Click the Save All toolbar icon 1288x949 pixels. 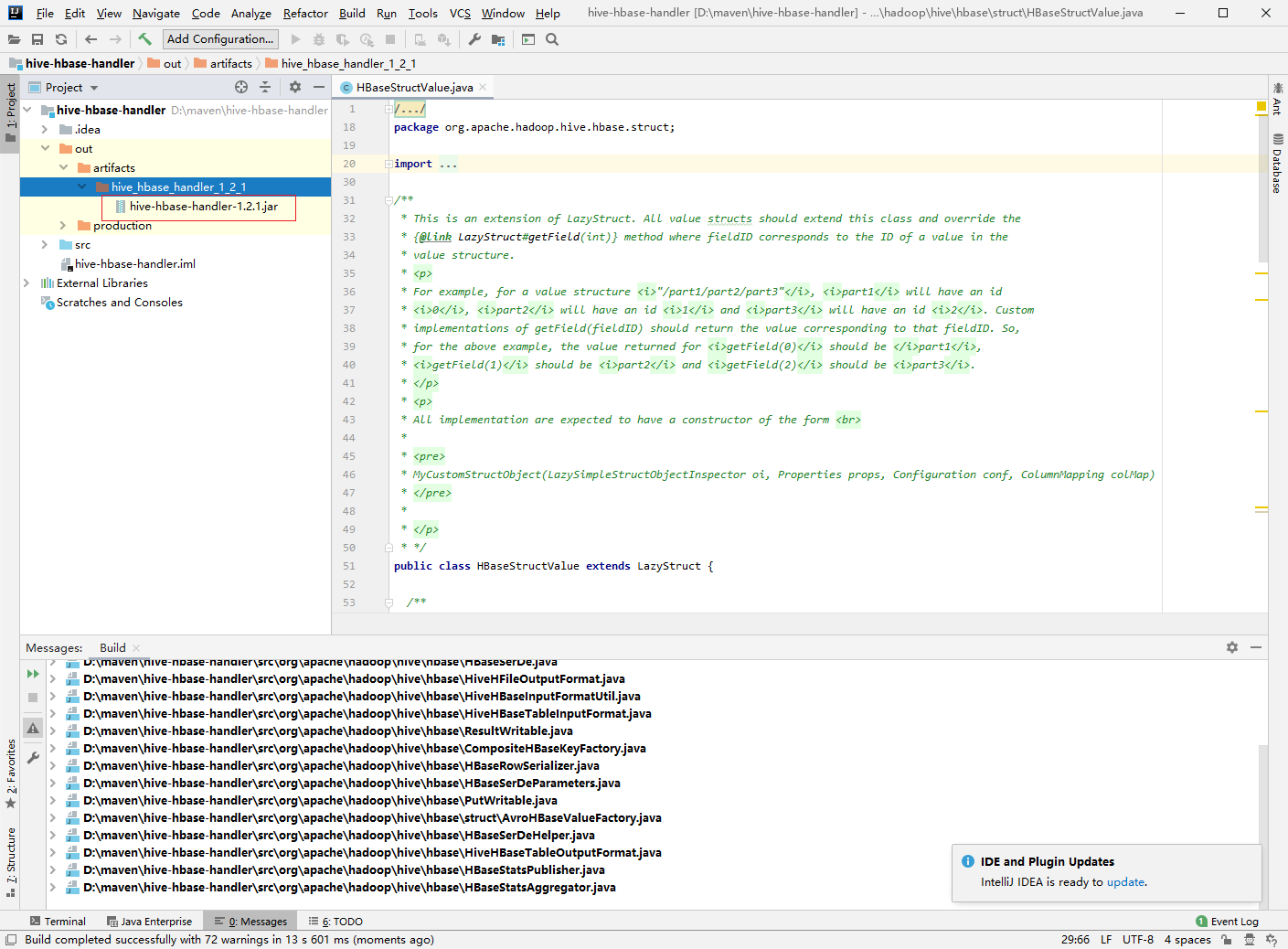[x=37, y=39]
